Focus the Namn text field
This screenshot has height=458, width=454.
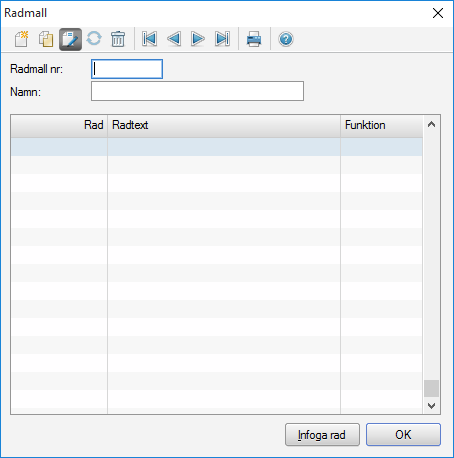pyautogui.click(x=197, y=91)
